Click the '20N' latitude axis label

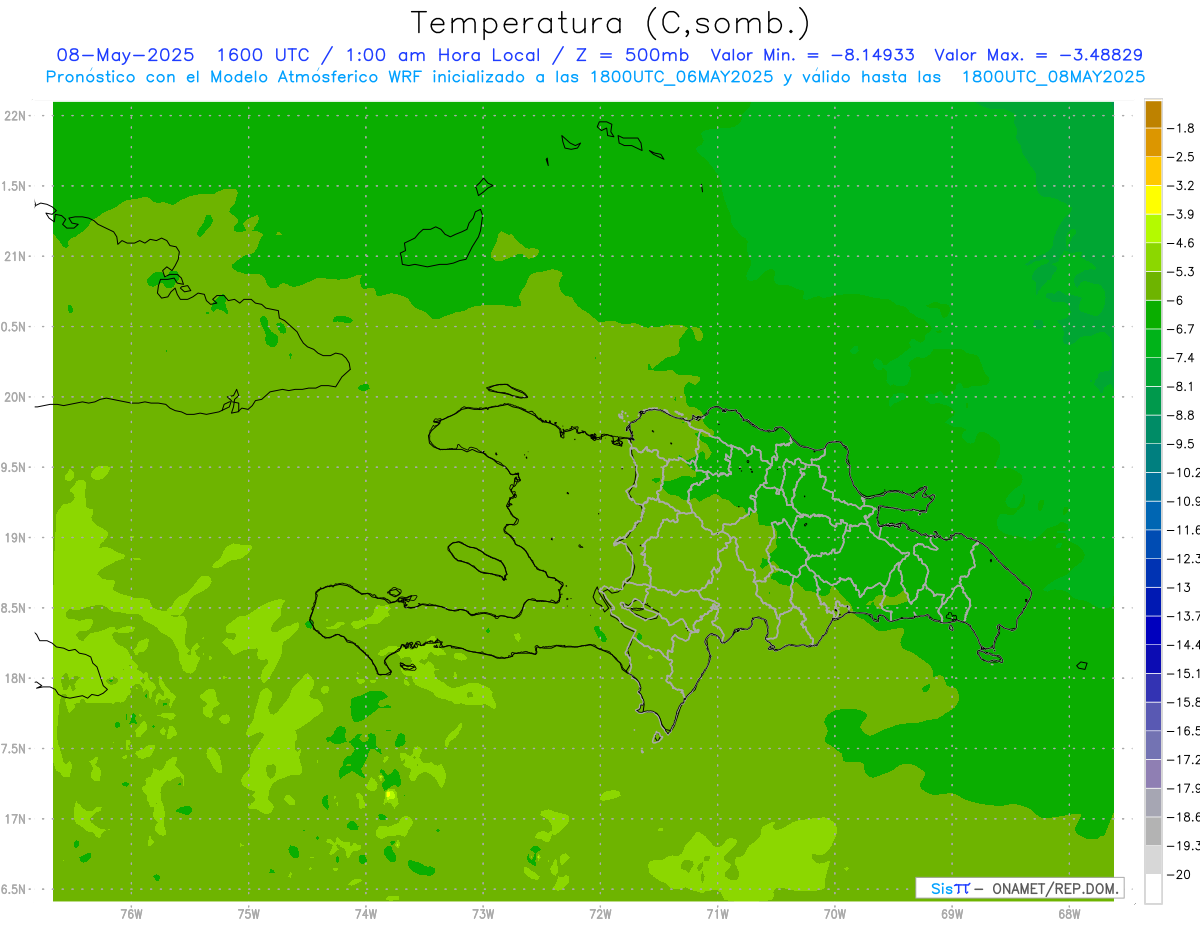15,397
